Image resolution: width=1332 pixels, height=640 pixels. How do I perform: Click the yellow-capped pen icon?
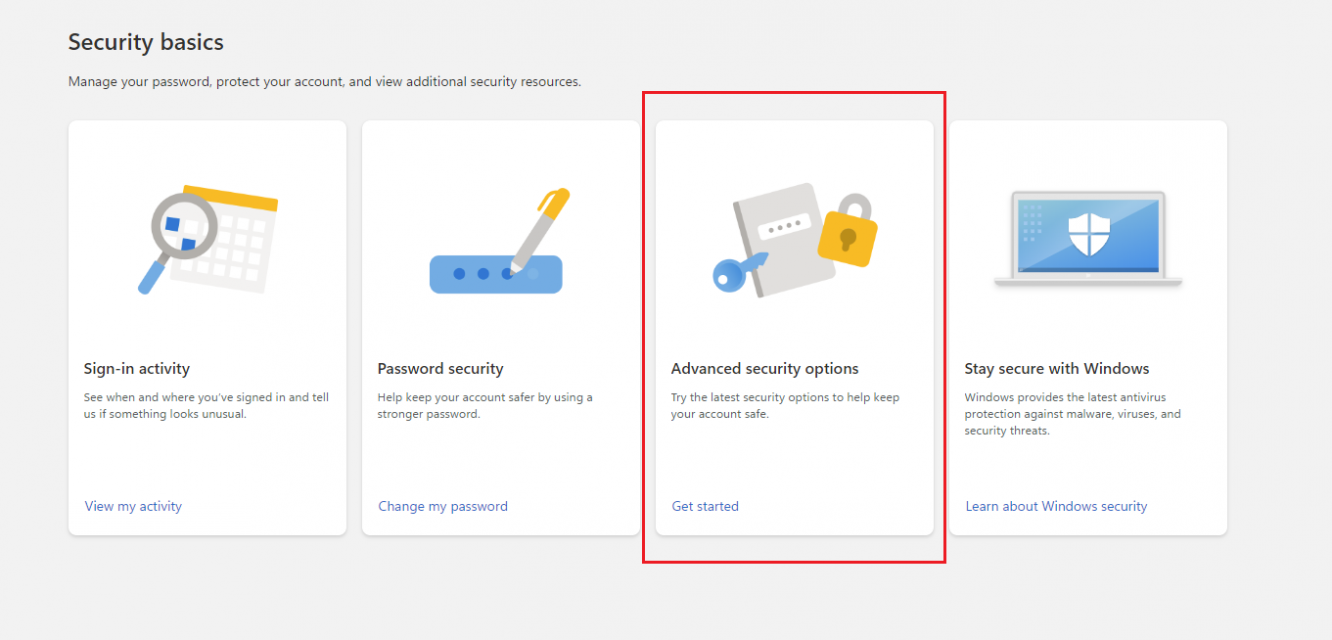(x=538, y=229)
